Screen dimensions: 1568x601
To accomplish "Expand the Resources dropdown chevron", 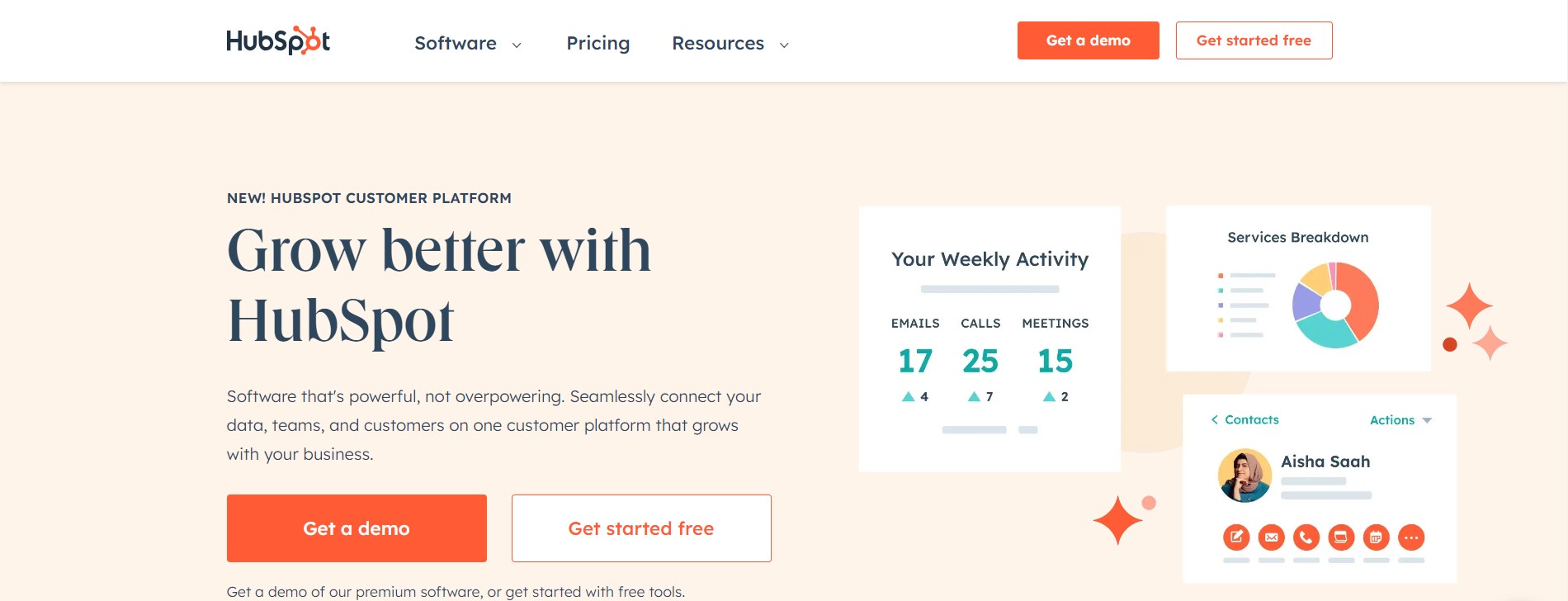I will pos(784,45).
